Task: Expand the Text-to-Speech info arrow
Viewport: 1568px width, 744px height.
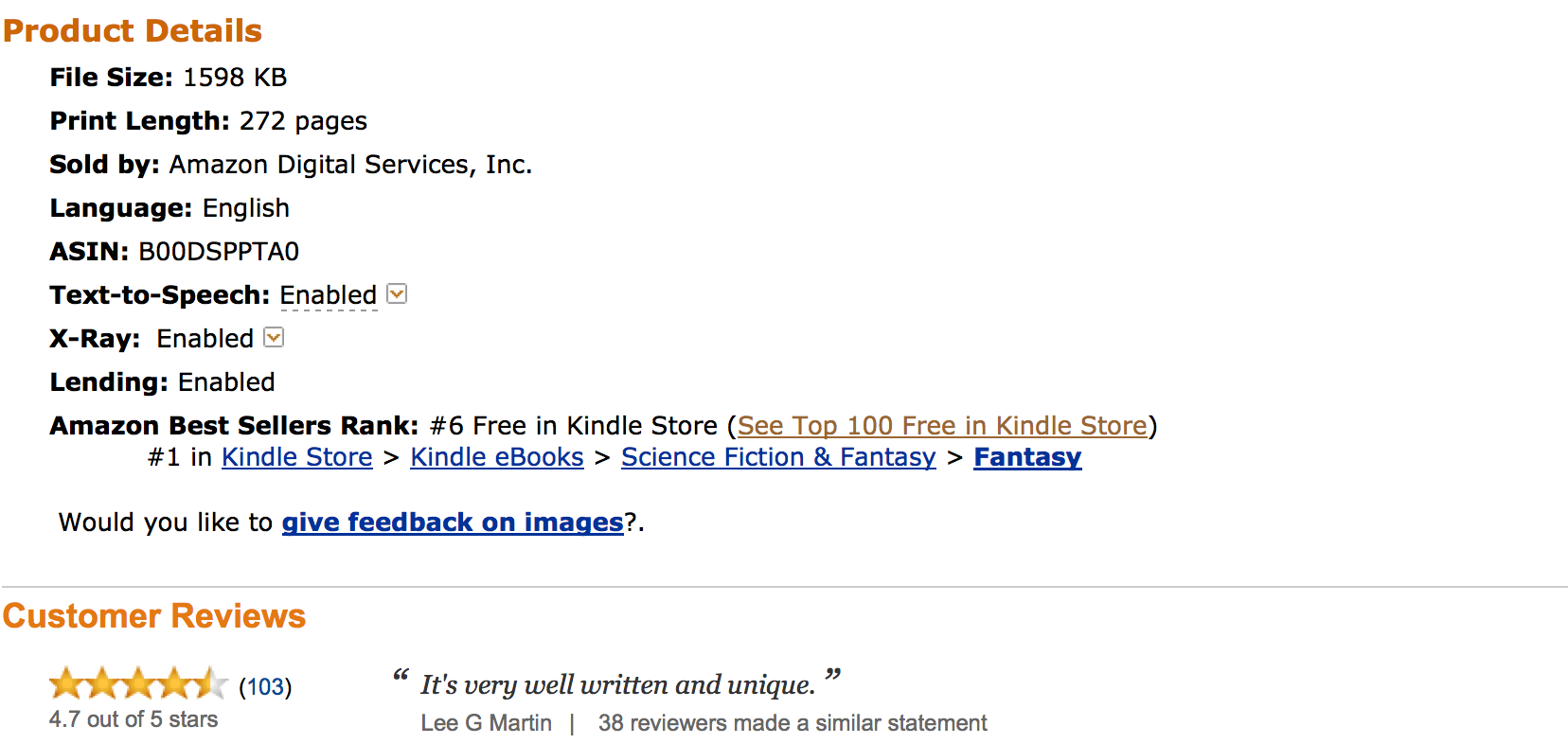Action: [x=398, y=294]
